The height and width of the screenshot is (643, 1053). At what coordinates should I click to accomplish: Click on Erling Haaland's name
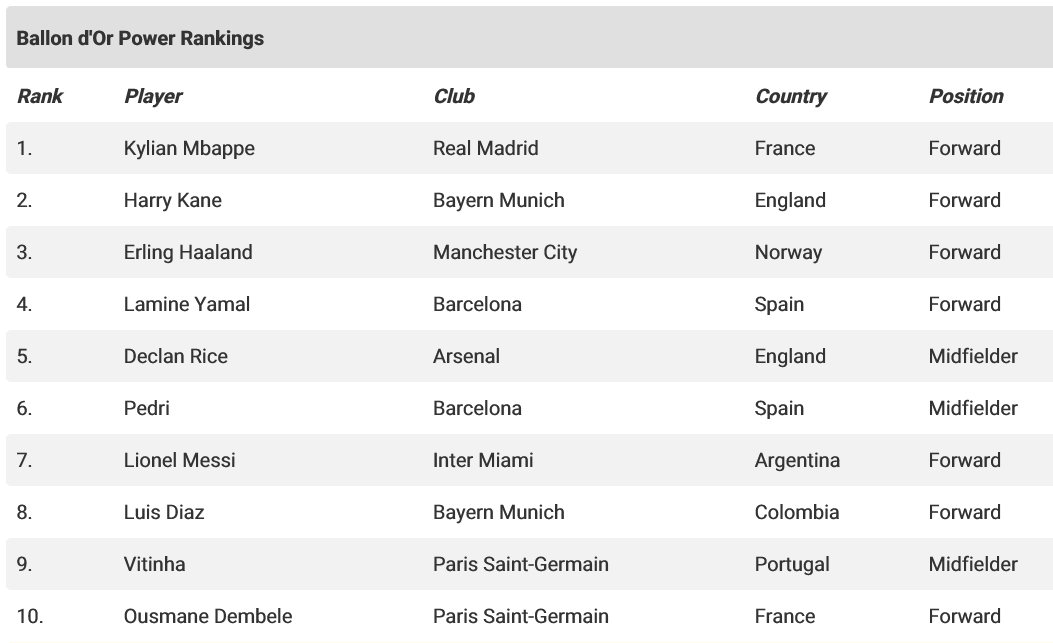(x=188, y=252)
